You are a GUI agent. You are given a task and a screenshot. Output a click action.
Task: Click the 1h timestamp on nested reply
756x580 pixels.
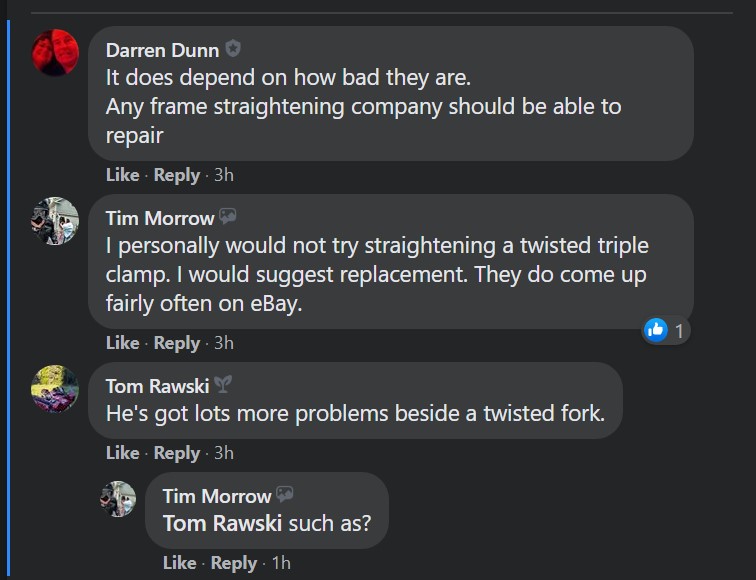pyautogui.click(x=281, y=563)
